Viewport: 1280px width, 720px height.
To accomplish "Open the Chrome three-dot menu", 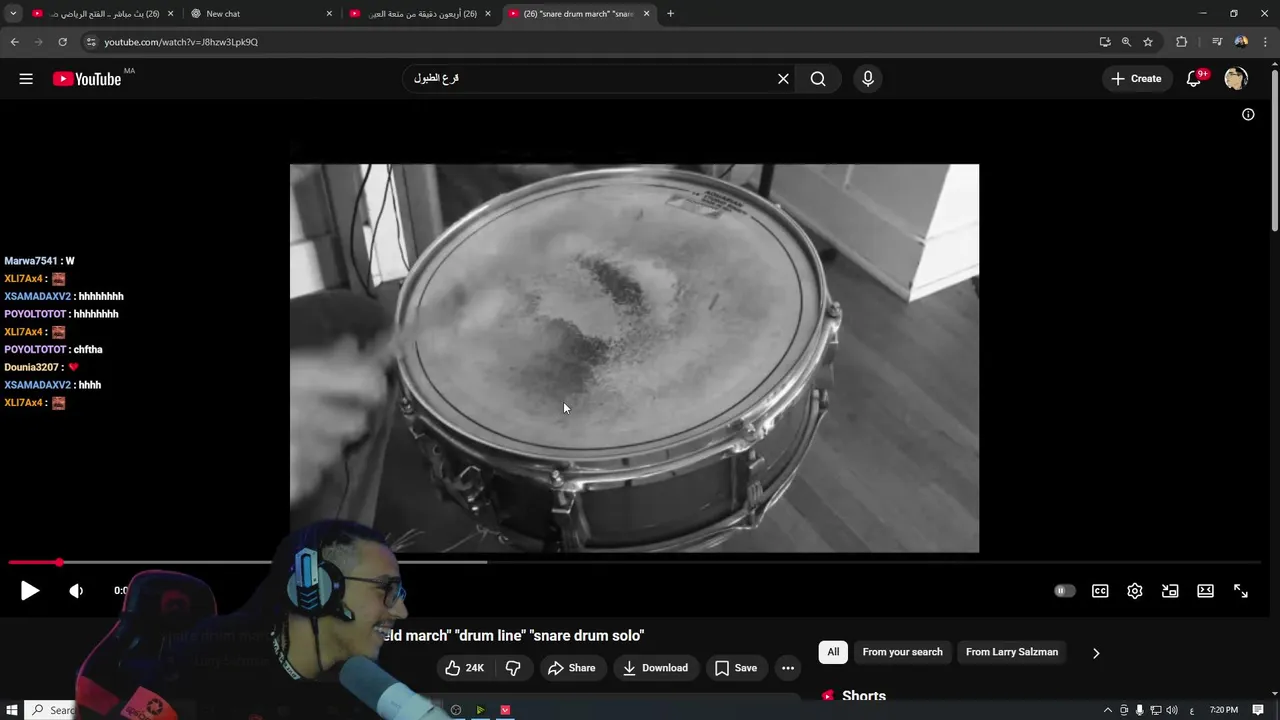I will (x=1265, y=42).
